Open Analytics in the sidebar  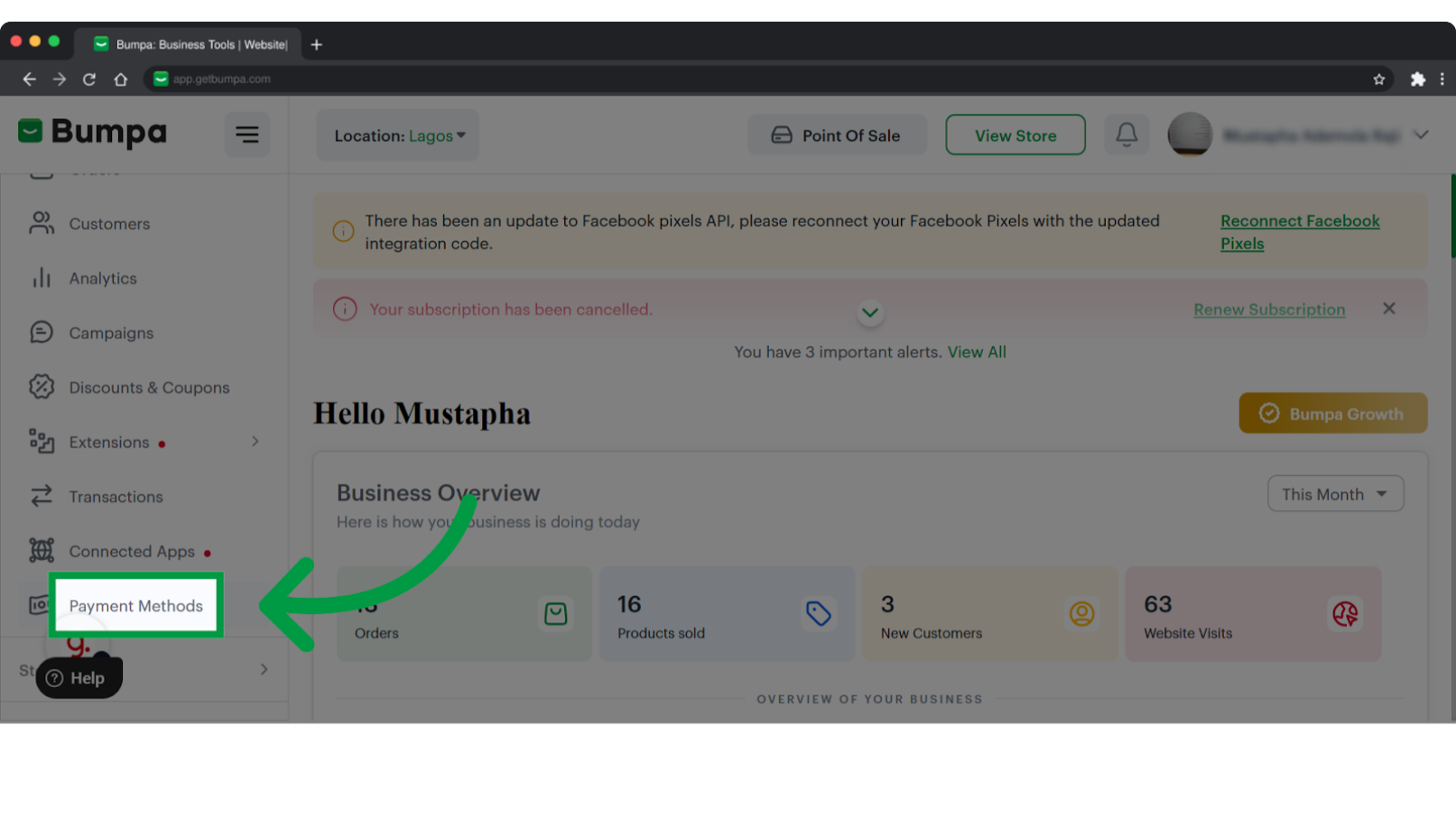tap(103, 278)
